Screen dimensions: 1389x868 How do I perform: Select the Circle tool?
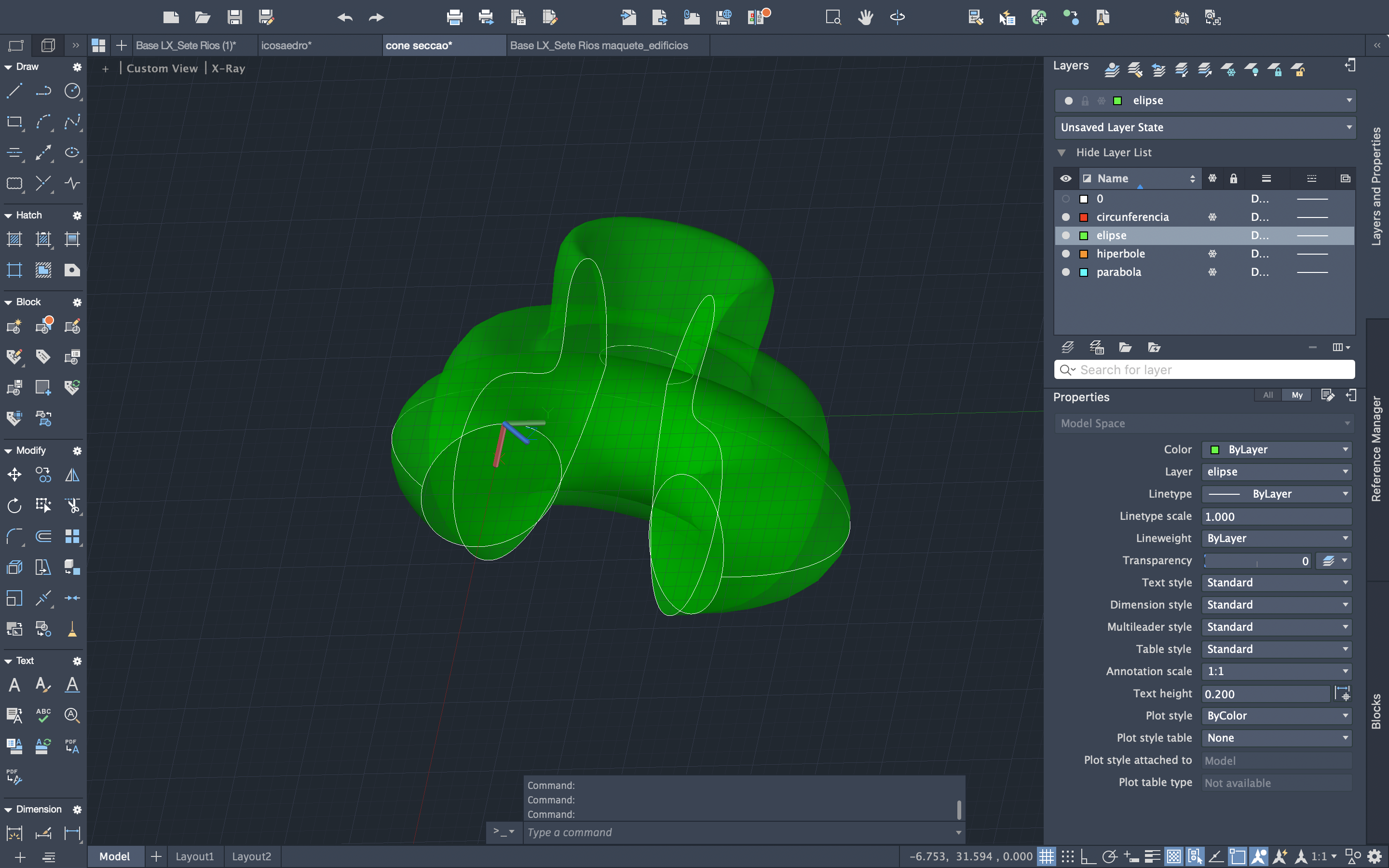[72, 91]
